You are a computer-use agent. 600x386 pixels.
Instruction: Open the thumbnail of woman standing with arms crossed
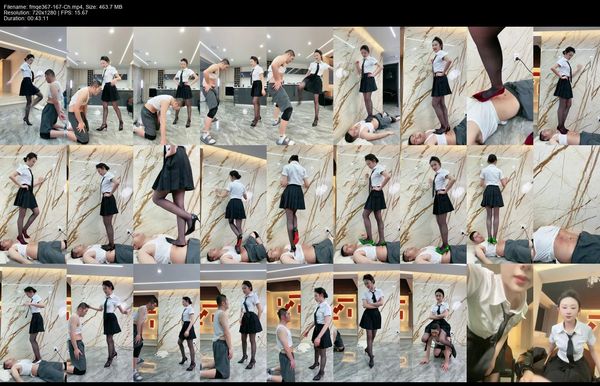coord(367,322)
